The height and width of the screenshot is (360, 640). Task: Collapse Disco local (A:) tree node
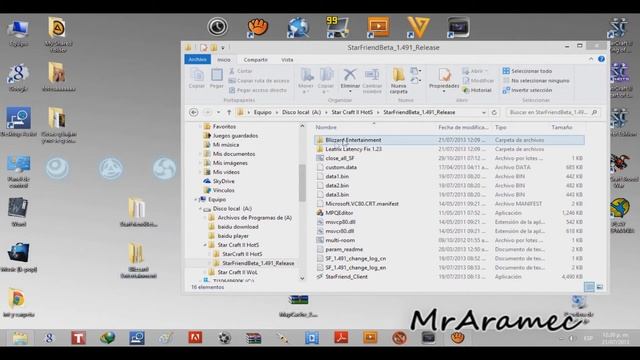(x=200, y=209)
